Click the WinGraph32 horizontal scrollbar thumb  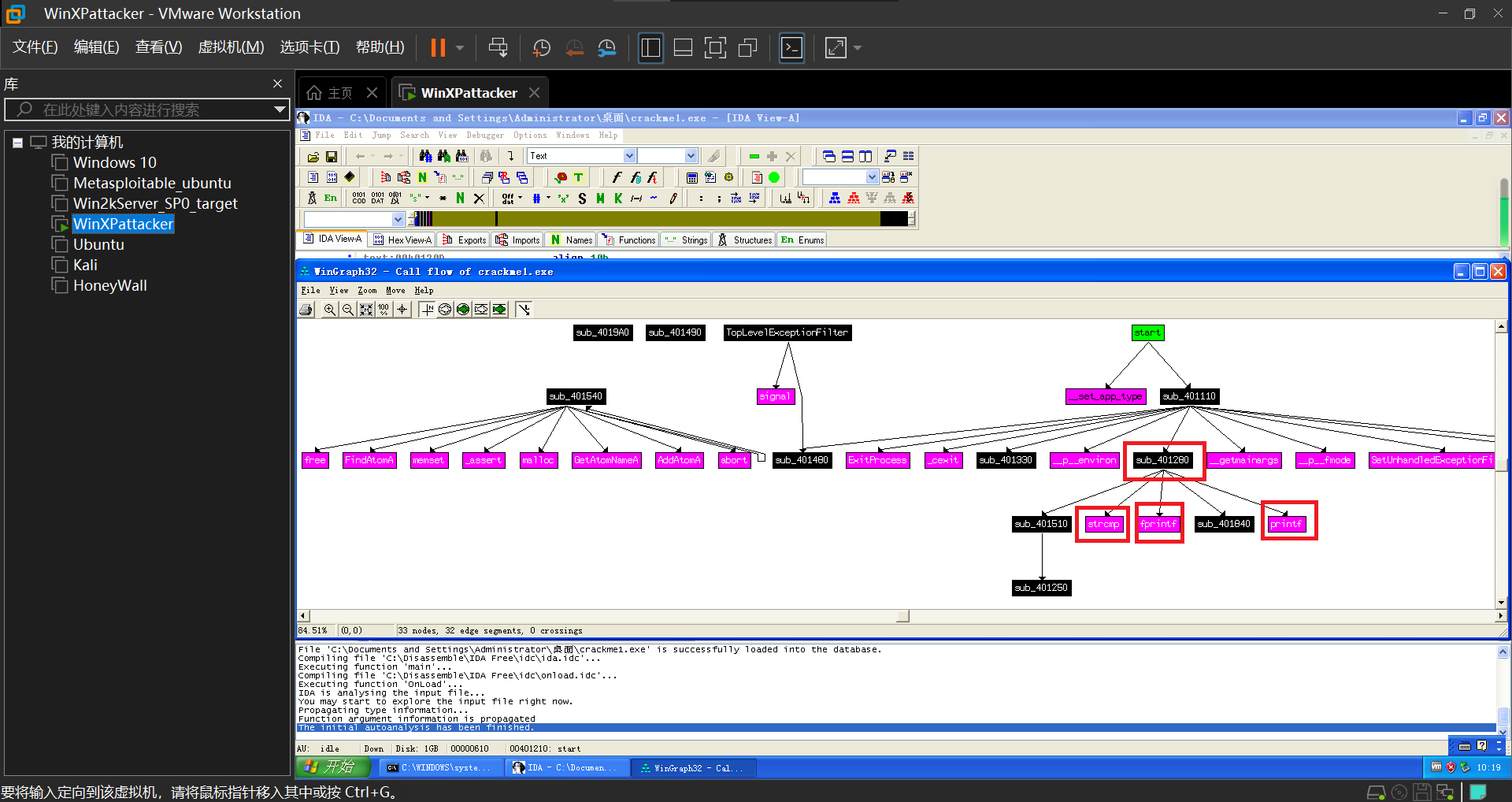click(903, 616)
